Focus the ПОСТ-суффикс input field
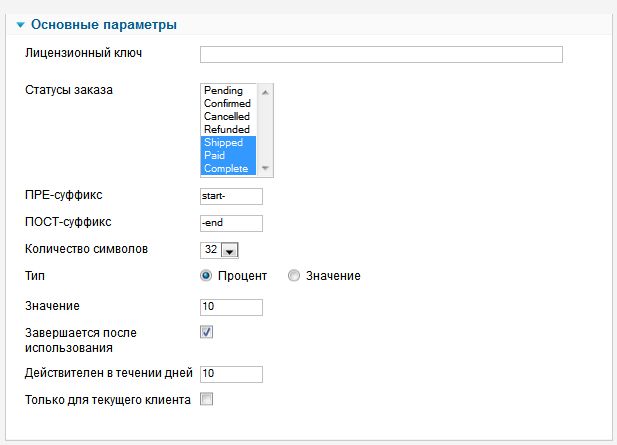The width and height of the screenshot is (617, 445). tap(231, 223)
